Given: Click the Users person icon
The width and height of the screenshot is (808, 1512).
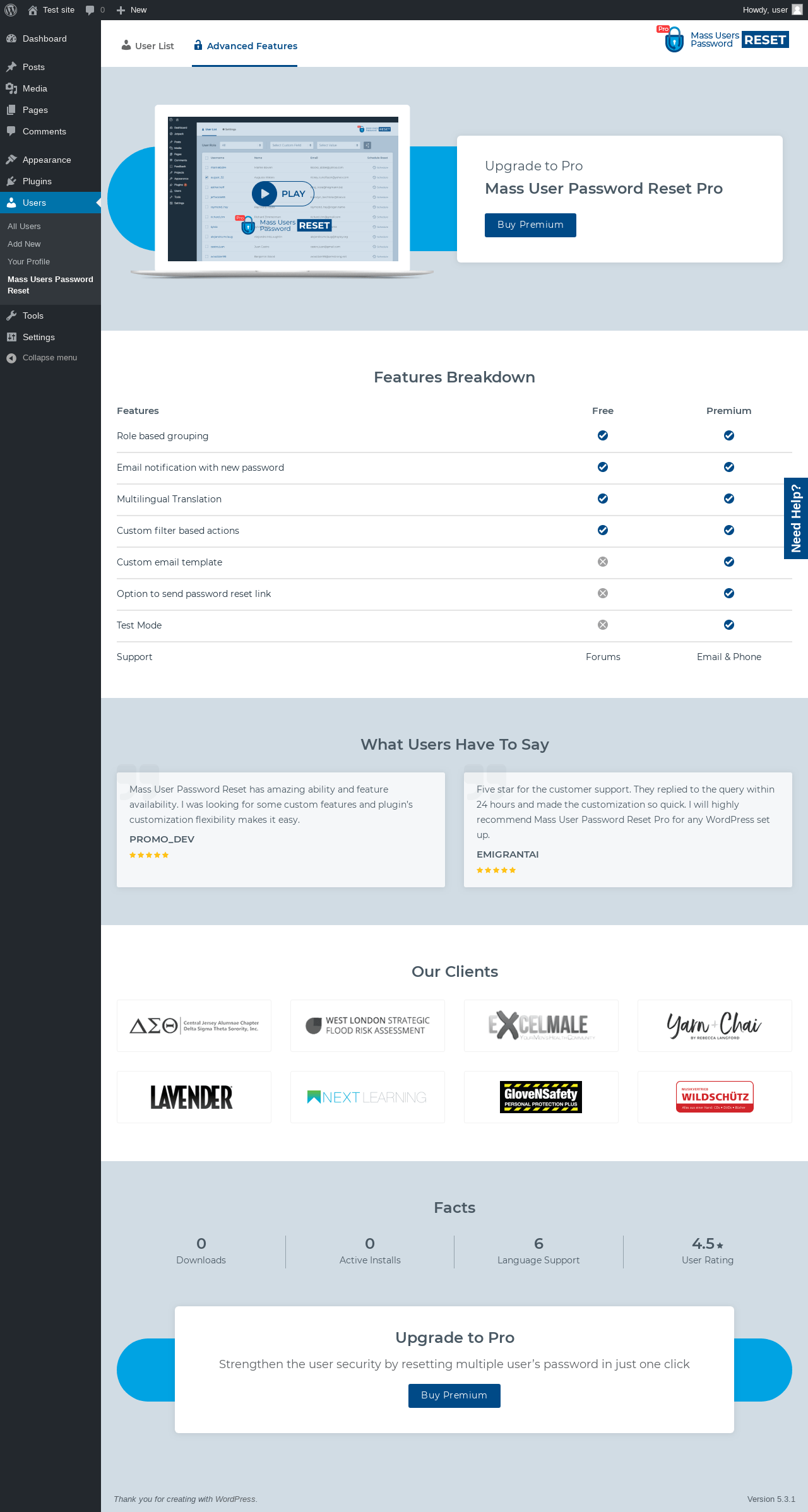Looking at the screenshot, I should pos(11,203).
